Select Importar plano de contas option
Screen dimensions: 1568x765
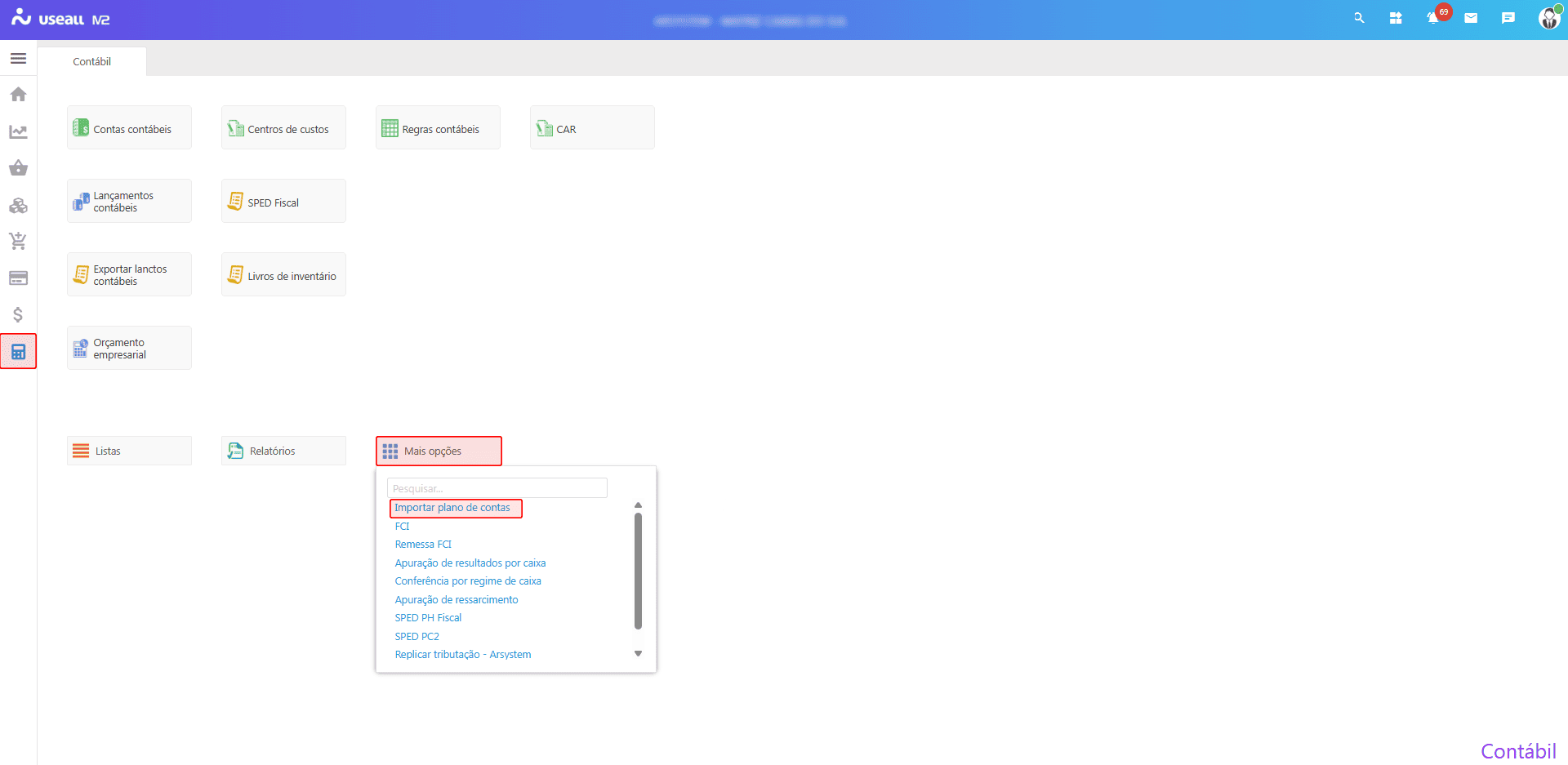[x=452, y=508]
